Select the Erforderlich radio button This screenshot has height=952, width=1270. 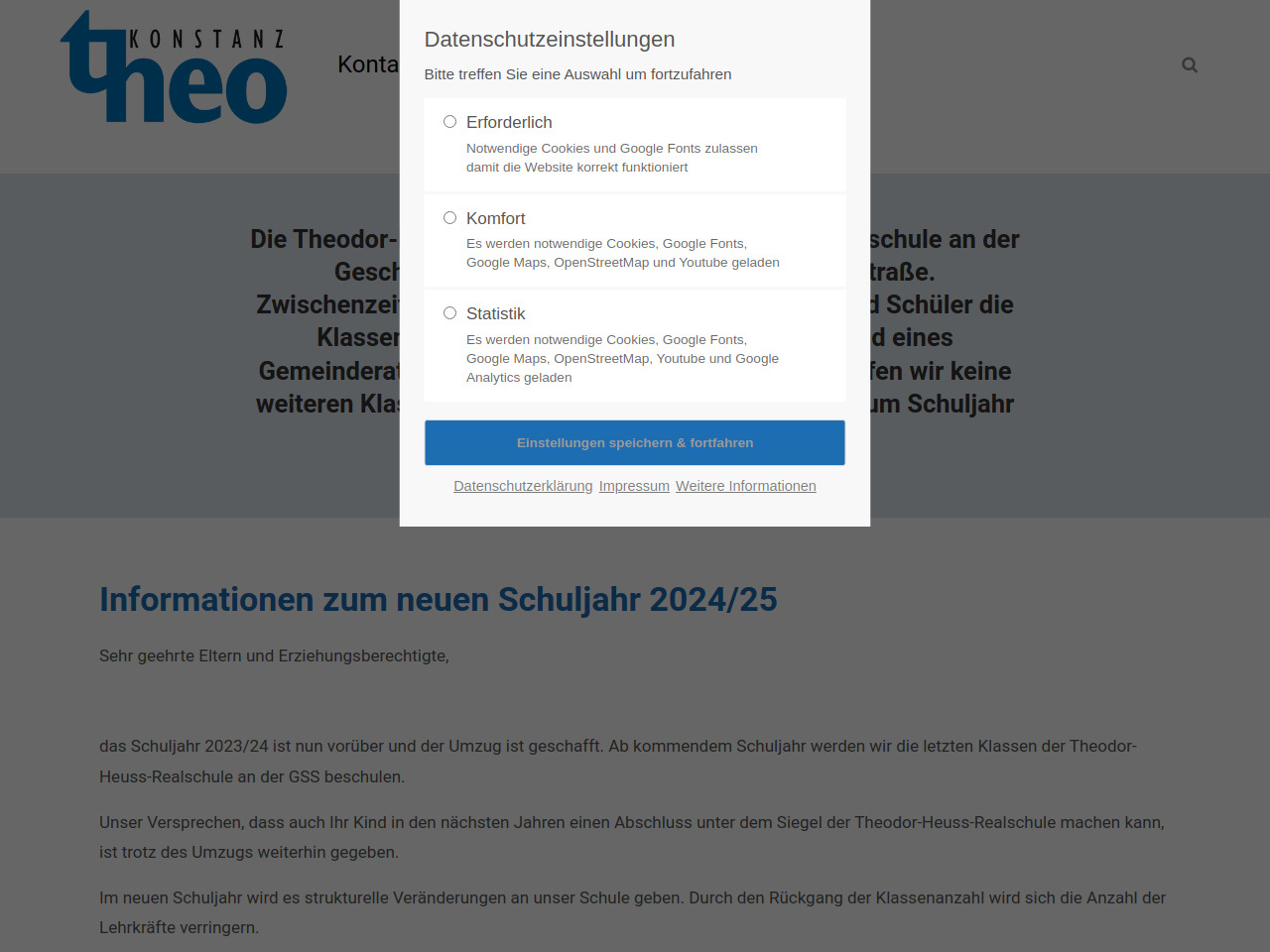449,122
